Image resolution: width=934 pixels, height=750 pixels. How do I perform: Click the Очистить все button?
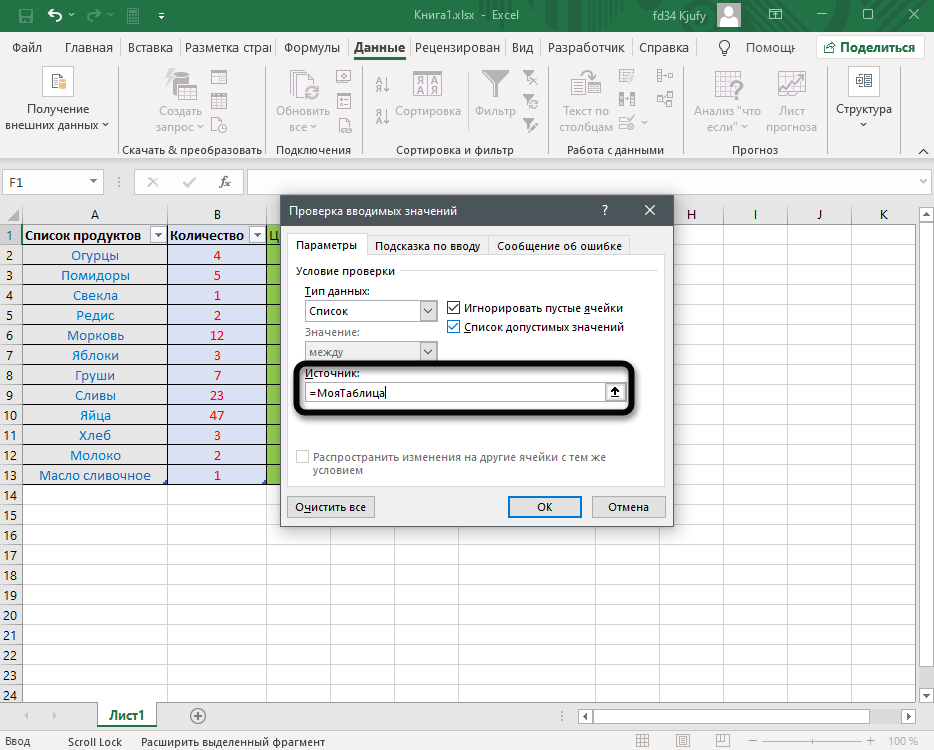tap(330, 507)
